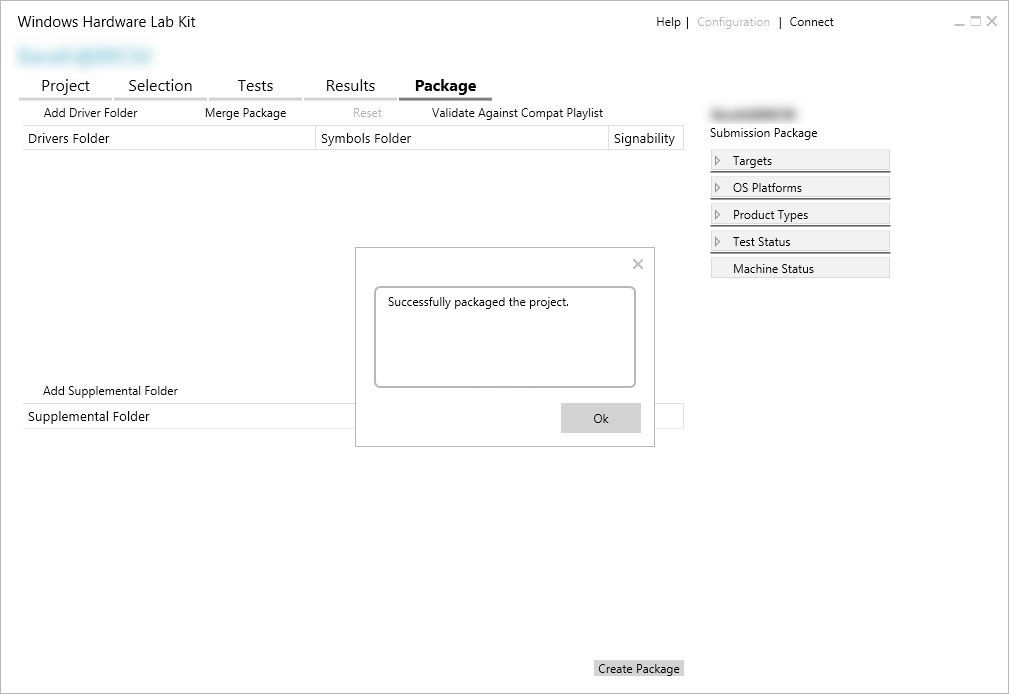Click Add Driver Folder
Screen dimensions: 1009x694
(x=90, y=113)
